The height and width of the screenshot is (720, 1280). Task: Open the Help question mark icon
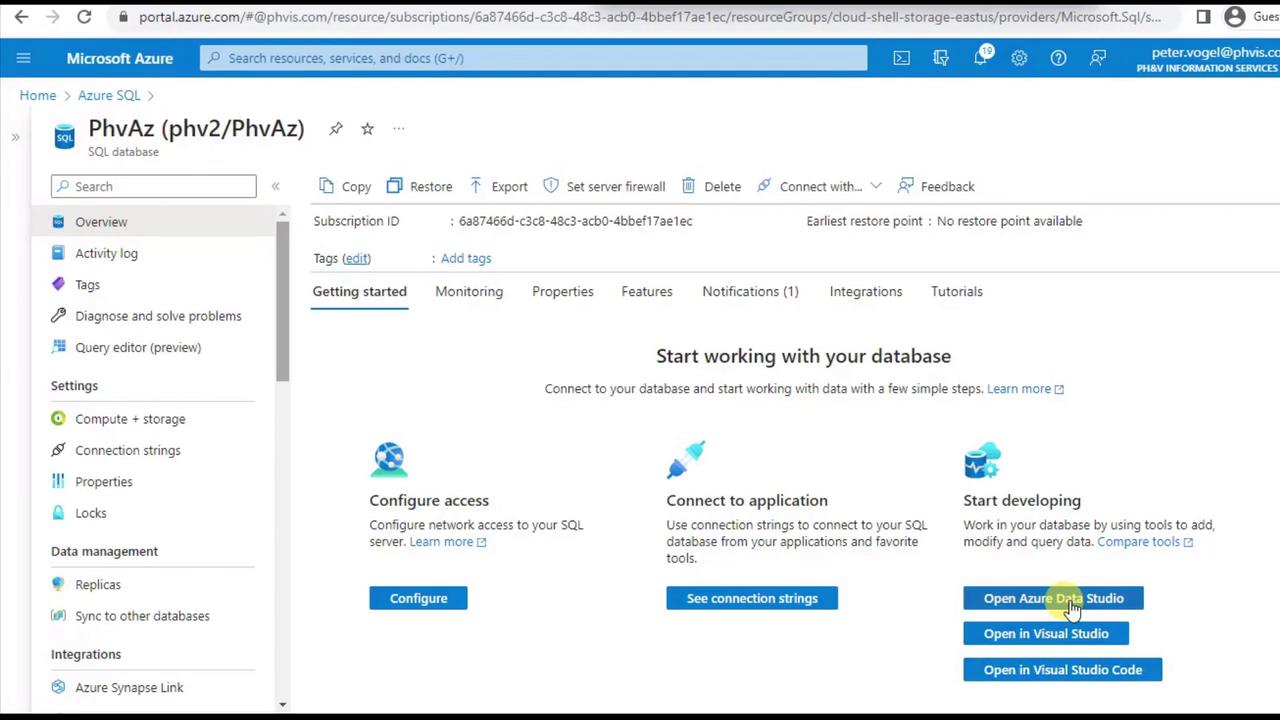[x=1058, y=58]
